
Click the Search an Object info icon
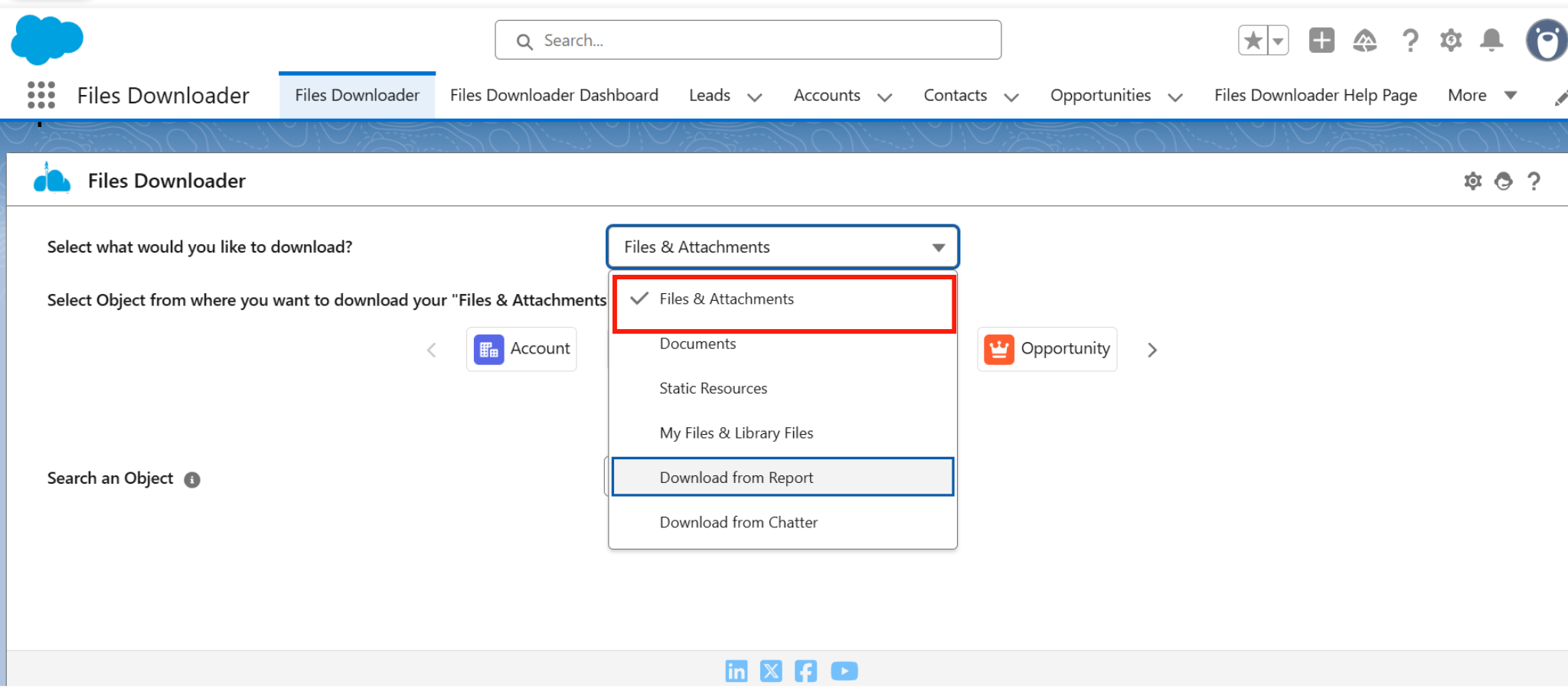(192, 479)
